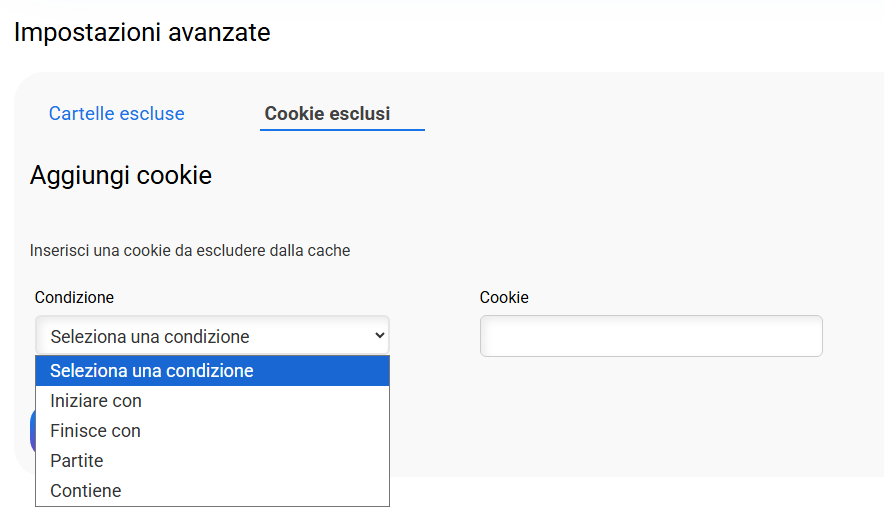Select "Finisce con" from the condition list

(95, 431)
